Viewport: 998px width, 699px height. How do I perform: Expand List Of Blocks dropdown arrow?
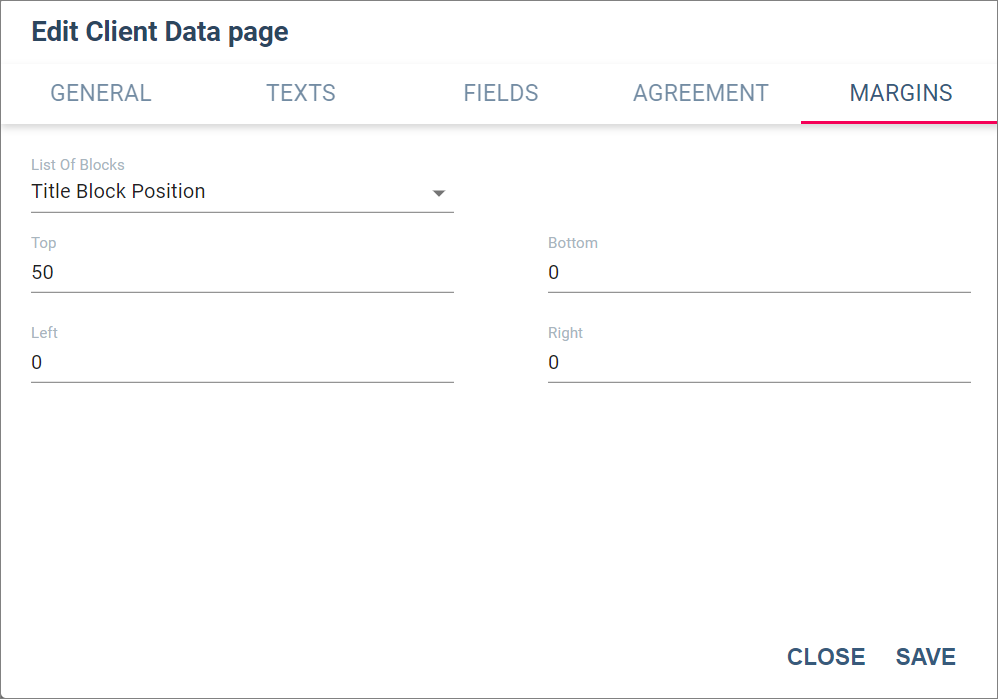pyautogui.click(x=439, y=193)
